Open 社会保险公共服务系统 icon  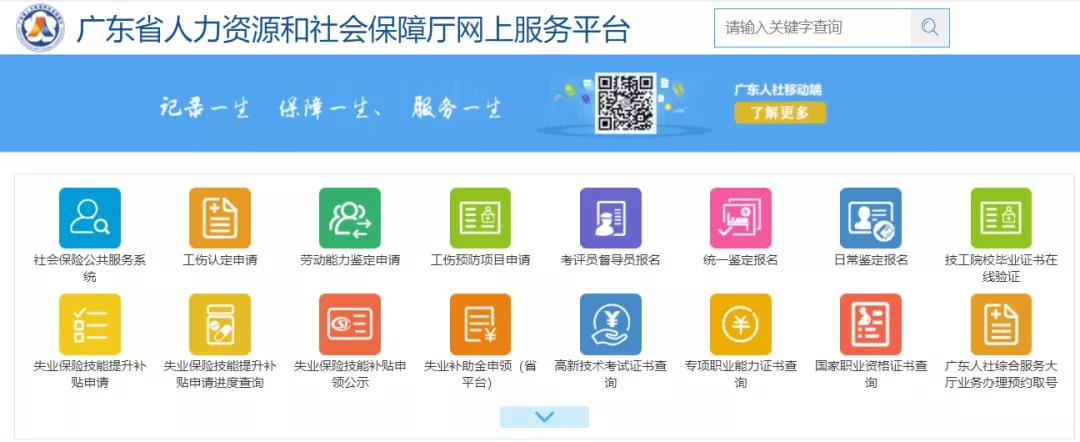click(90, 218)
